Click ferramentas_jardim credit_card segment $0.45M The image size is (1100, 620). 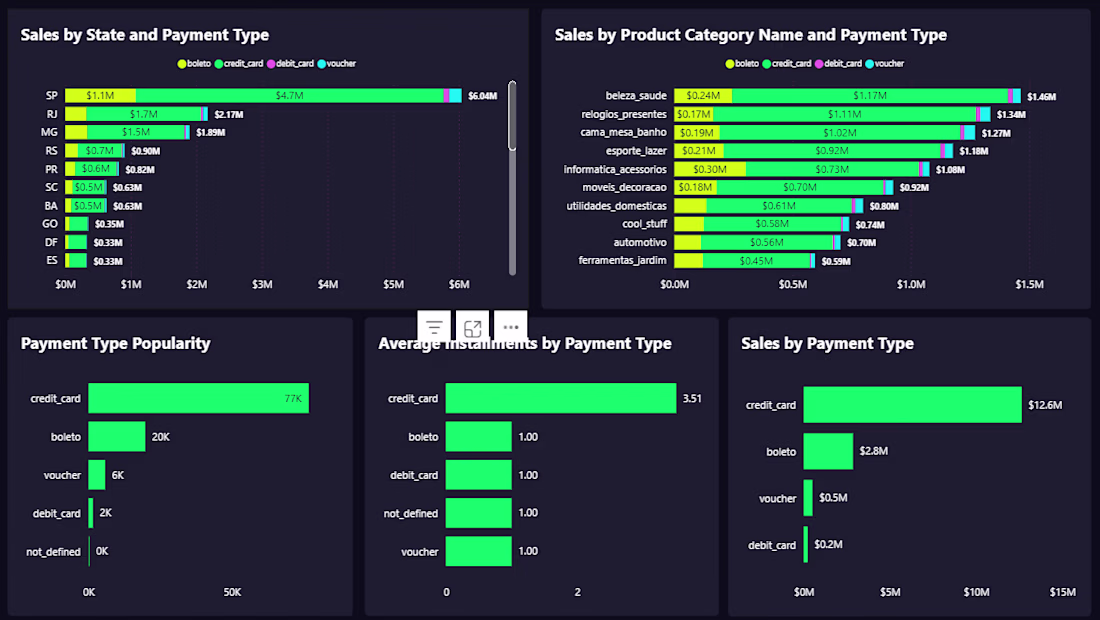click(x=756, y=260)
